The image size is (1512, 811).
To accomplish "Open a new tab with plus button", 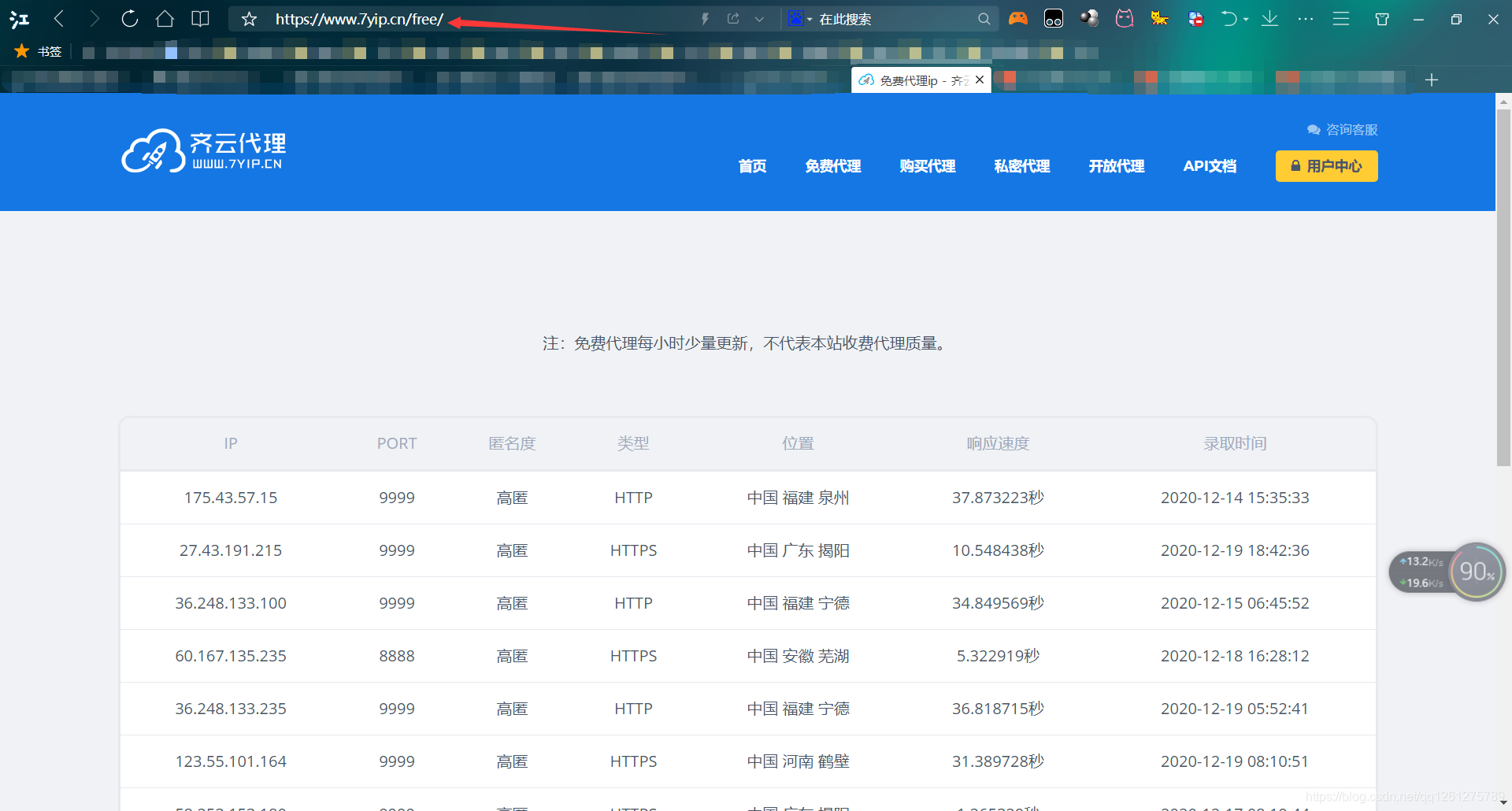I will point(1432,80).
